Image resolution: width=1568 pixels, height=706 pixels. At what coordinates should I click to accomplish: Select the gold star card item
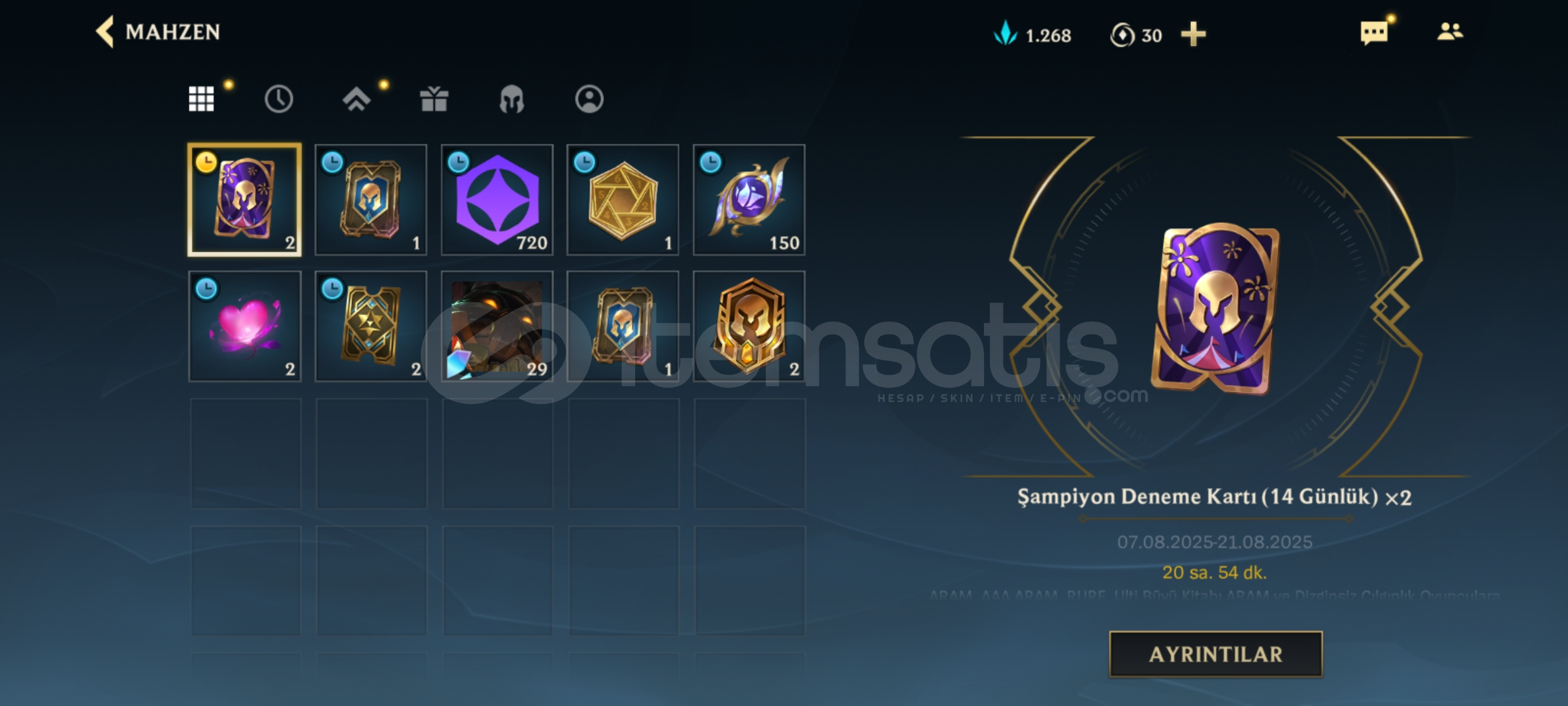tap(371, 326)
